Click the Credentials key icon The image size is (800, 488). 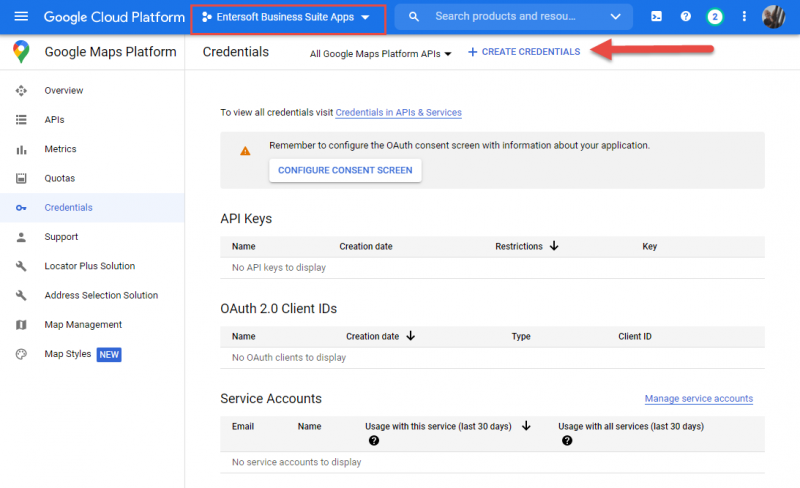[21, 208]
